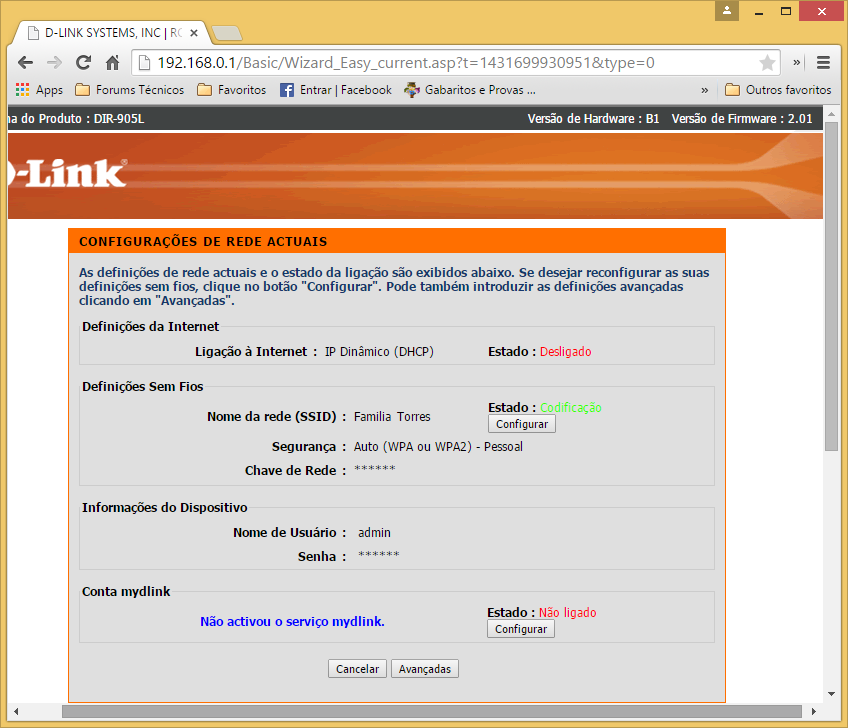Open a new tab with the blank tab button

click(227, 33)
